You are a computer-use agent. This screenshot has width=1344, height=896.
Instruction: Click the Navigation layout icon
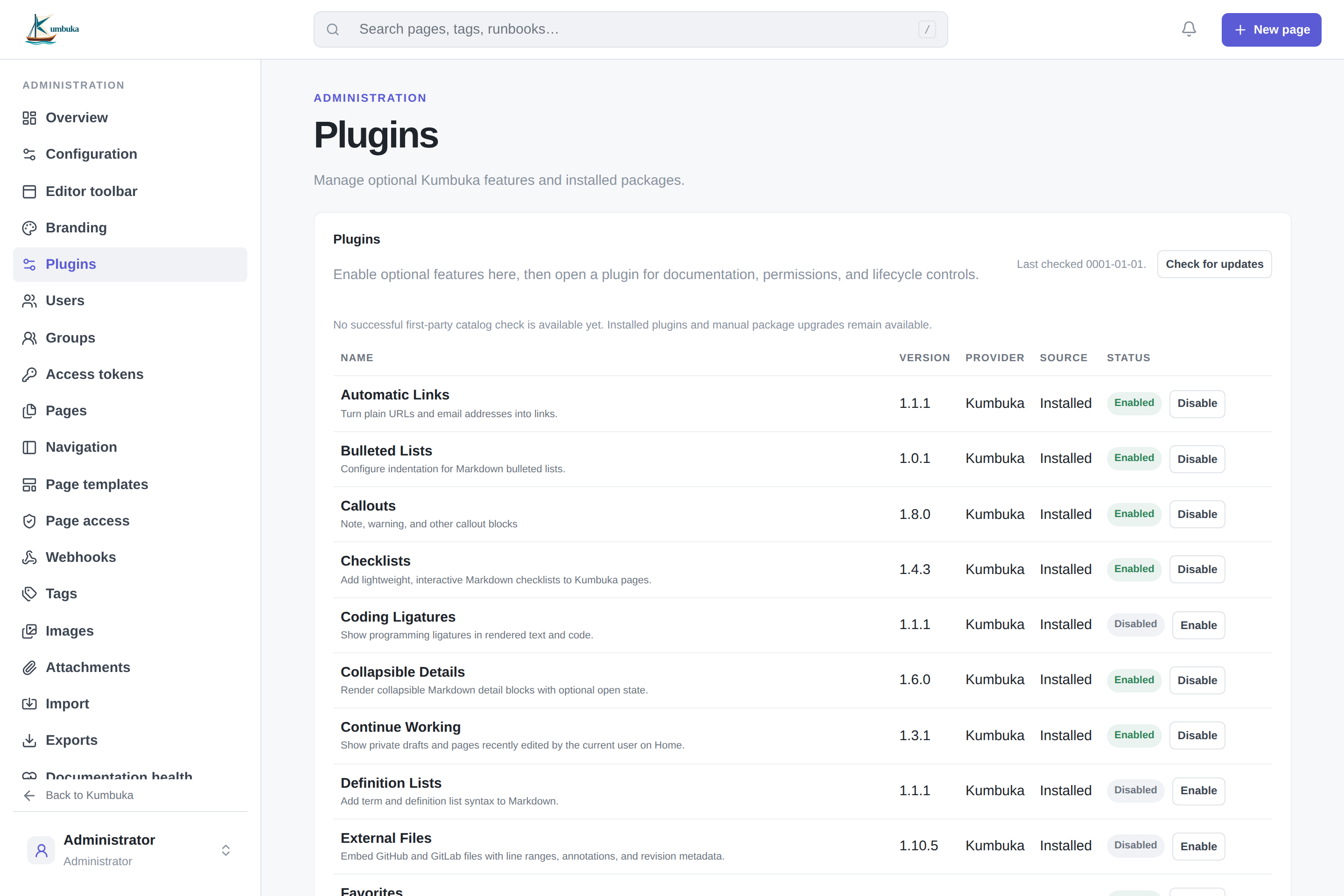click(29, 448)
